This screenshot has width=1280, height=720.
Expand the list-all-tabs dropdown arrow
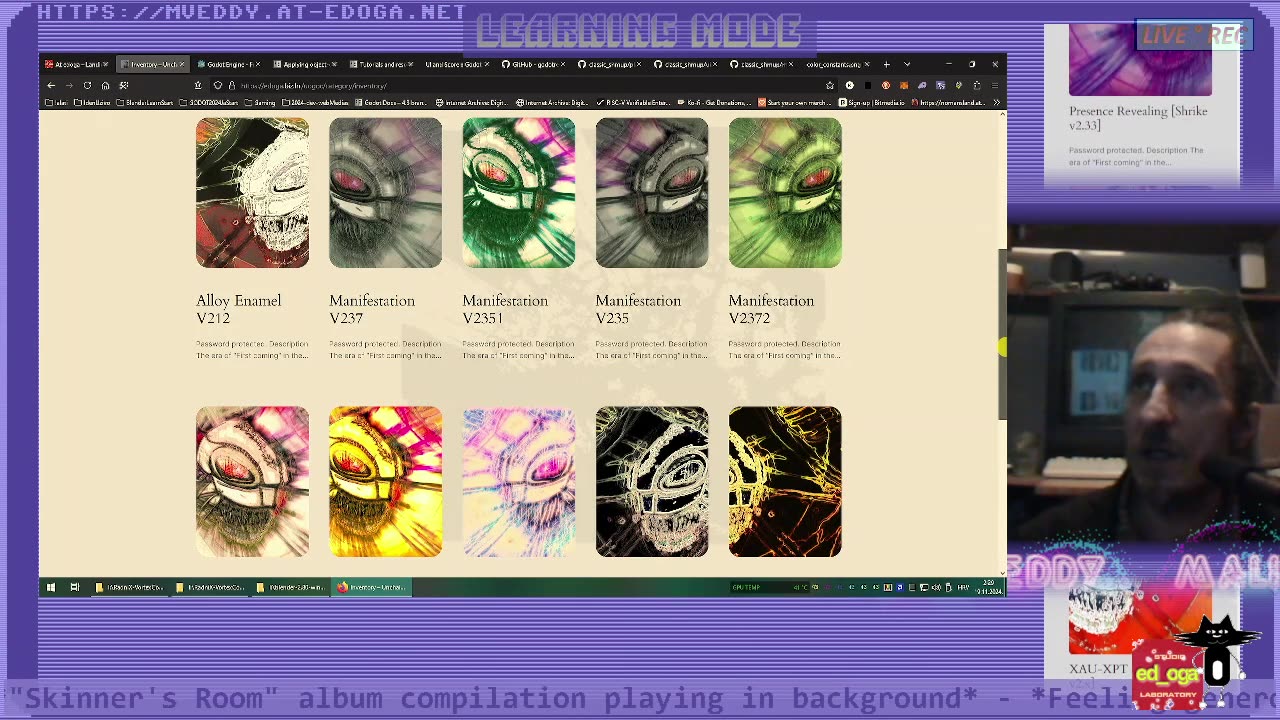907,65
